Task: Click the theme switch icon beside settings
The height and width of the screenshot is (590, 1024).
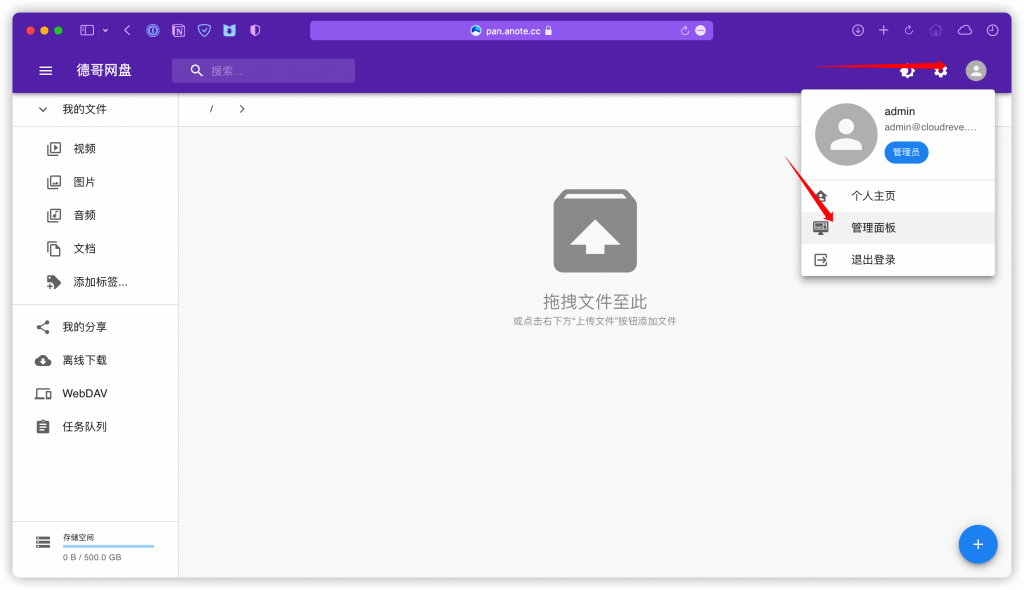Action: 907,71
